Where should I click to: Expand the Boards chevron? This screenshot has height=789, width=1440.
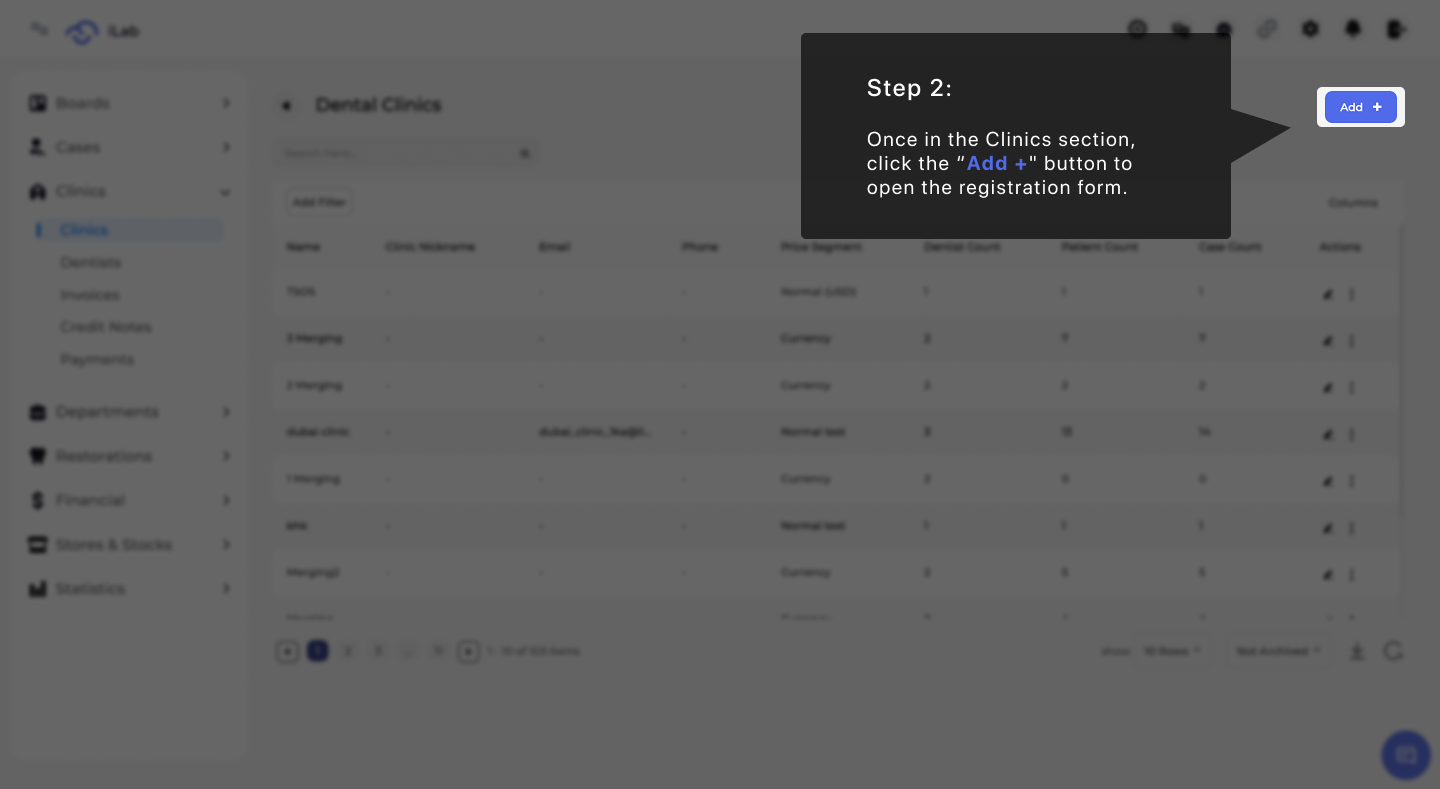226,103
